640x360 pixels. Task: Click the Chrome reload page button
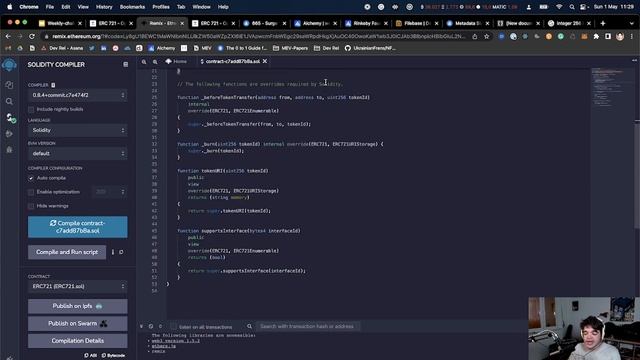32,36
